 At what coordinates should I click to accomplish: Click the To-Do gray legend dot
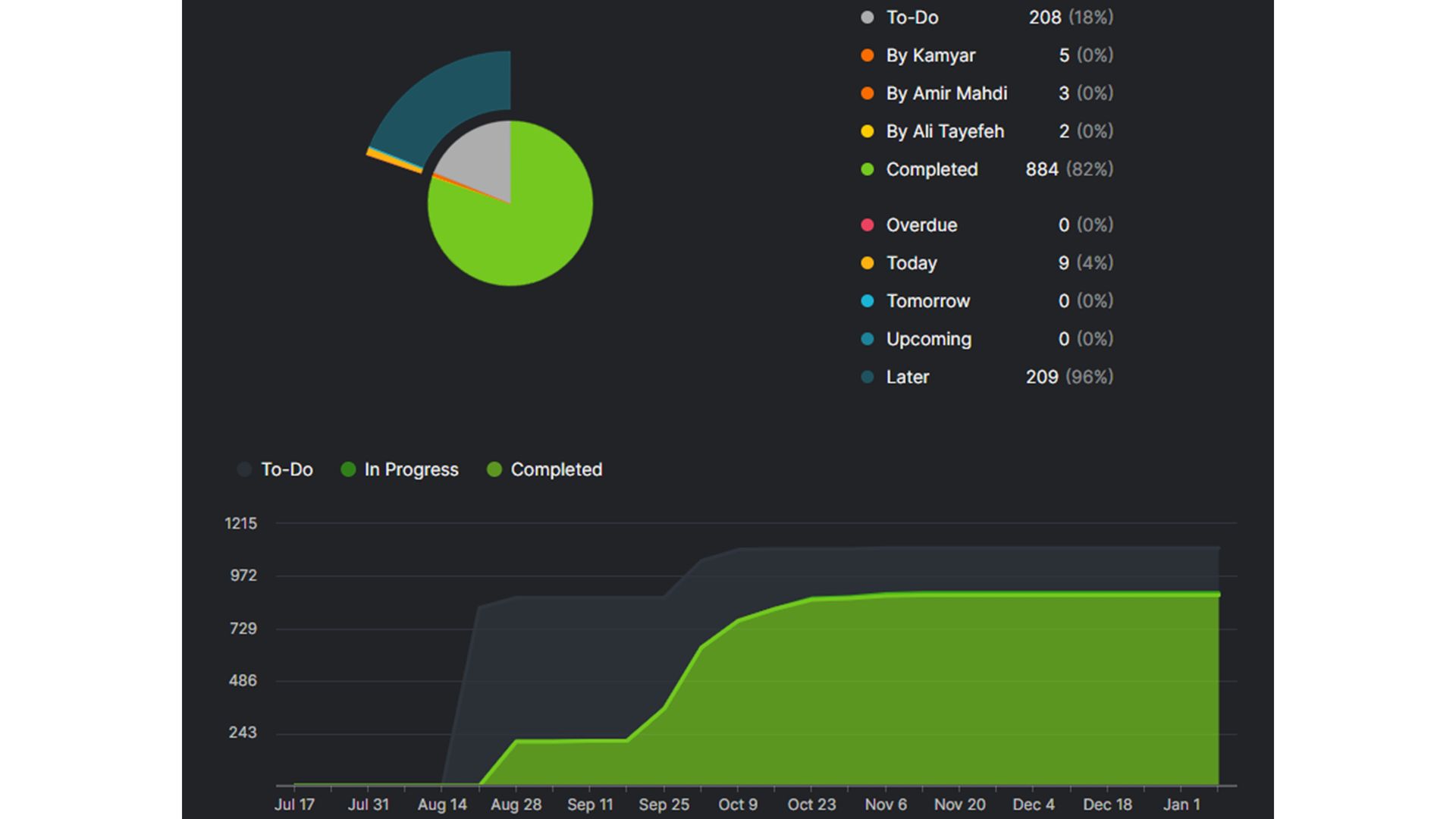[868, 17]
